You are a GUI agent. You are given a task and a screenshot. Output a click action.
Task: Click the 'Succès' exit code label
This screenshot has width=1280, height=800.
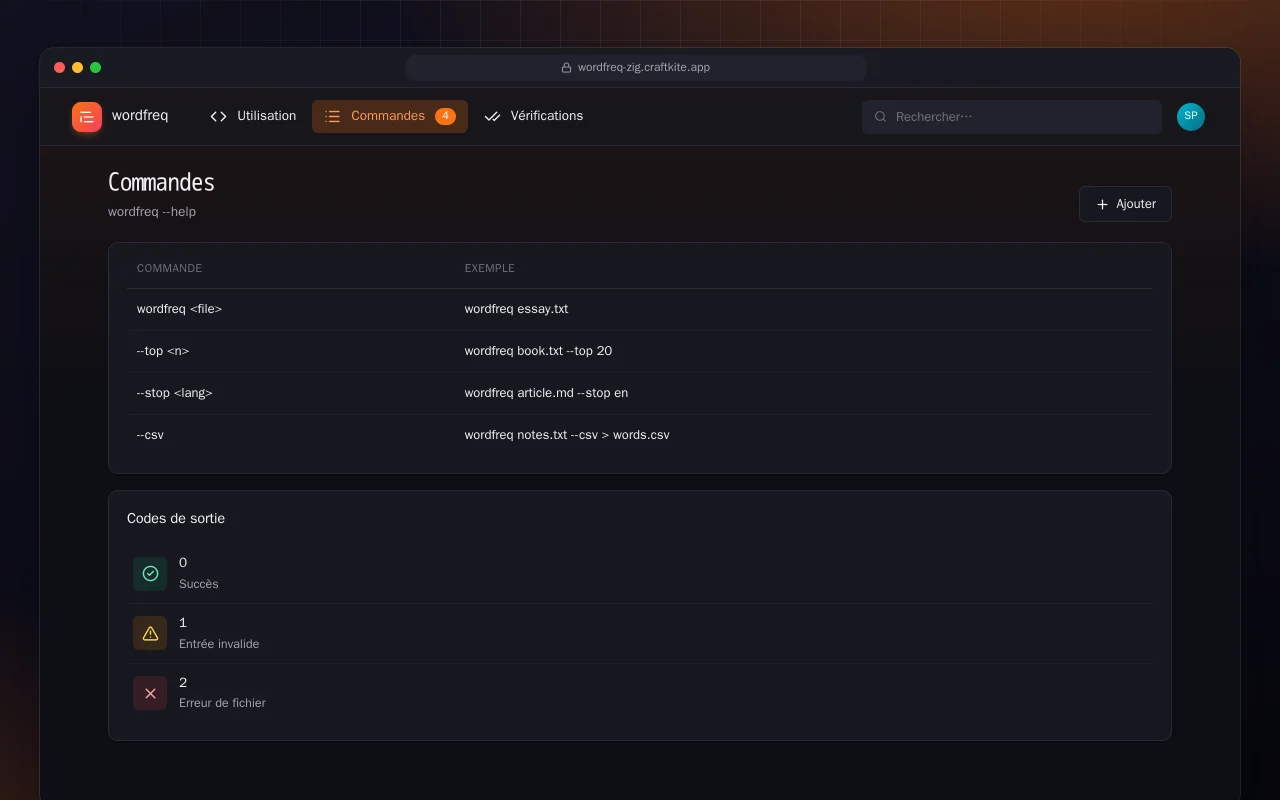[x=199, y=584]
